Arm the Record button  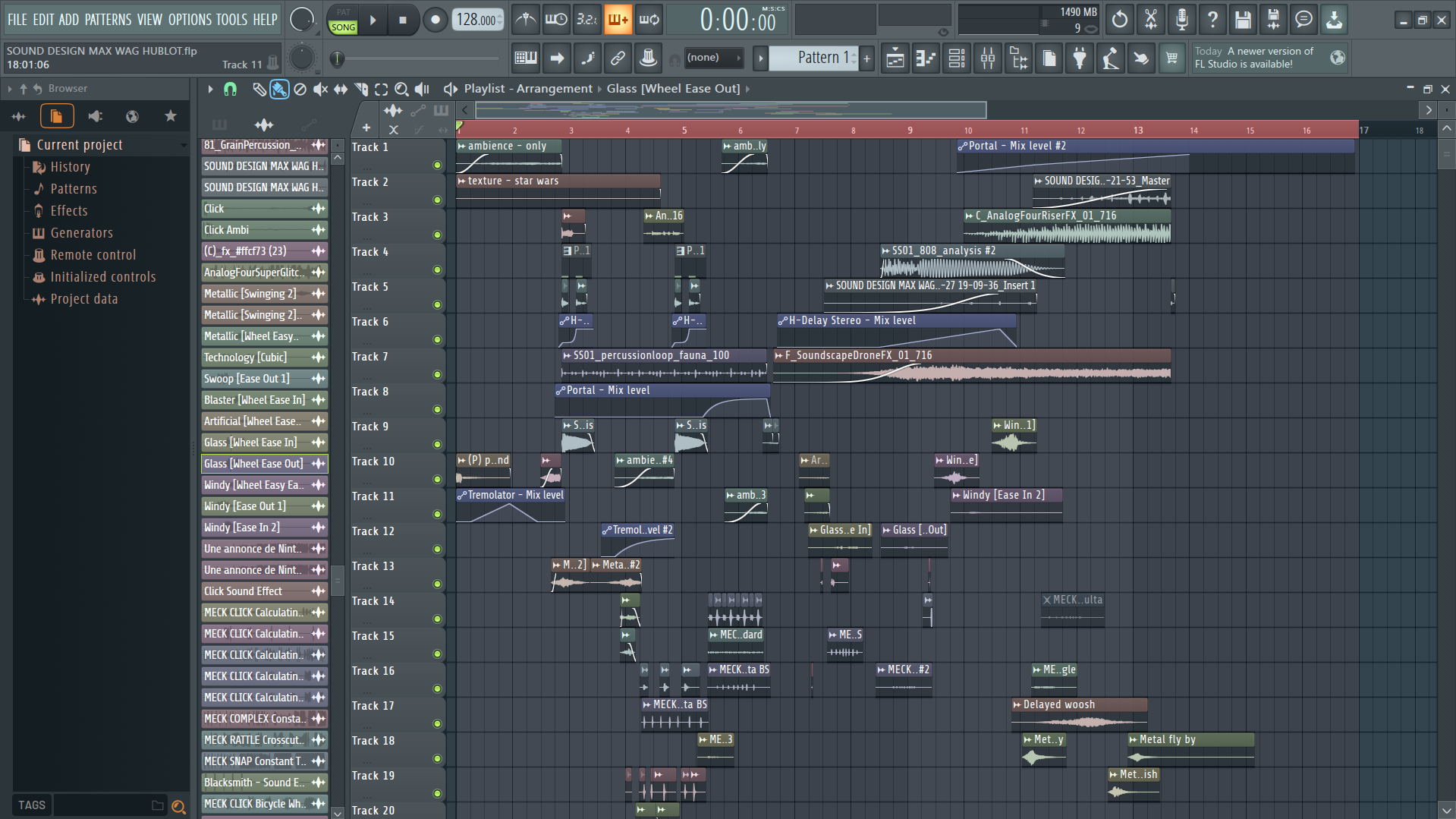[x=435, y=20]
